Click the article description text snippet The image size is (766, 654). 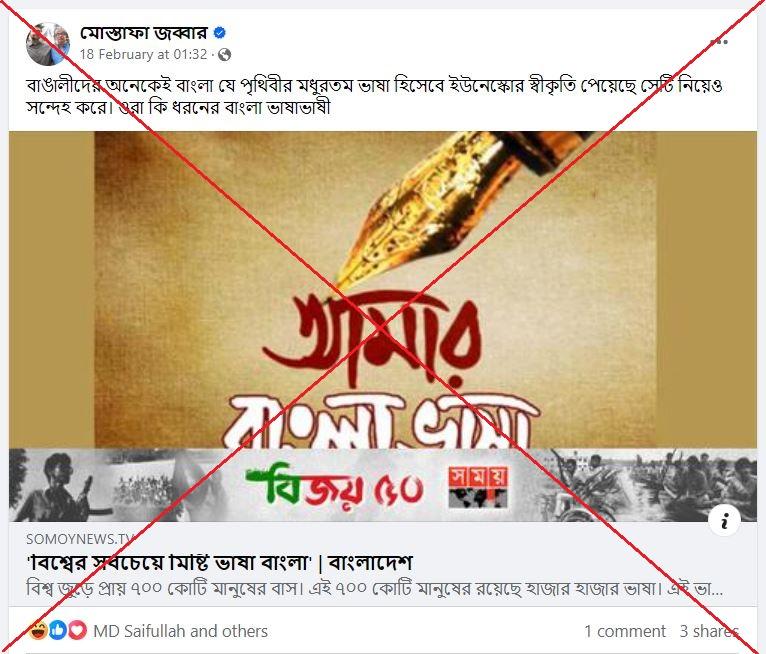(375, 589)
